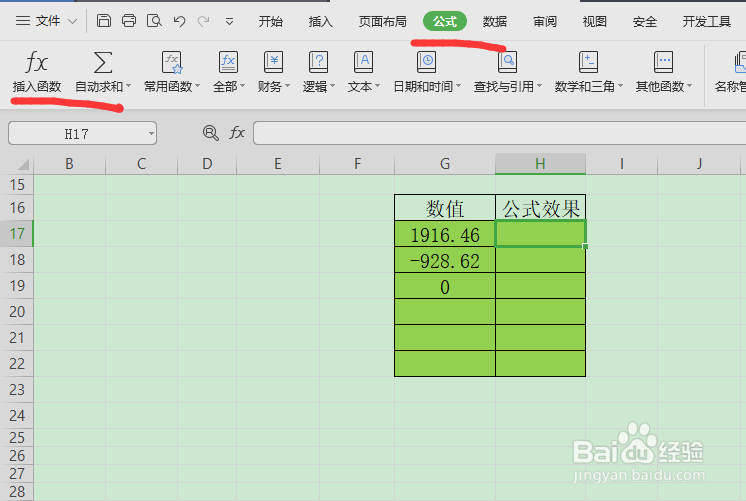Select cell containing -928.62
This screenshot has width=746, height=501.
point(445,260)
